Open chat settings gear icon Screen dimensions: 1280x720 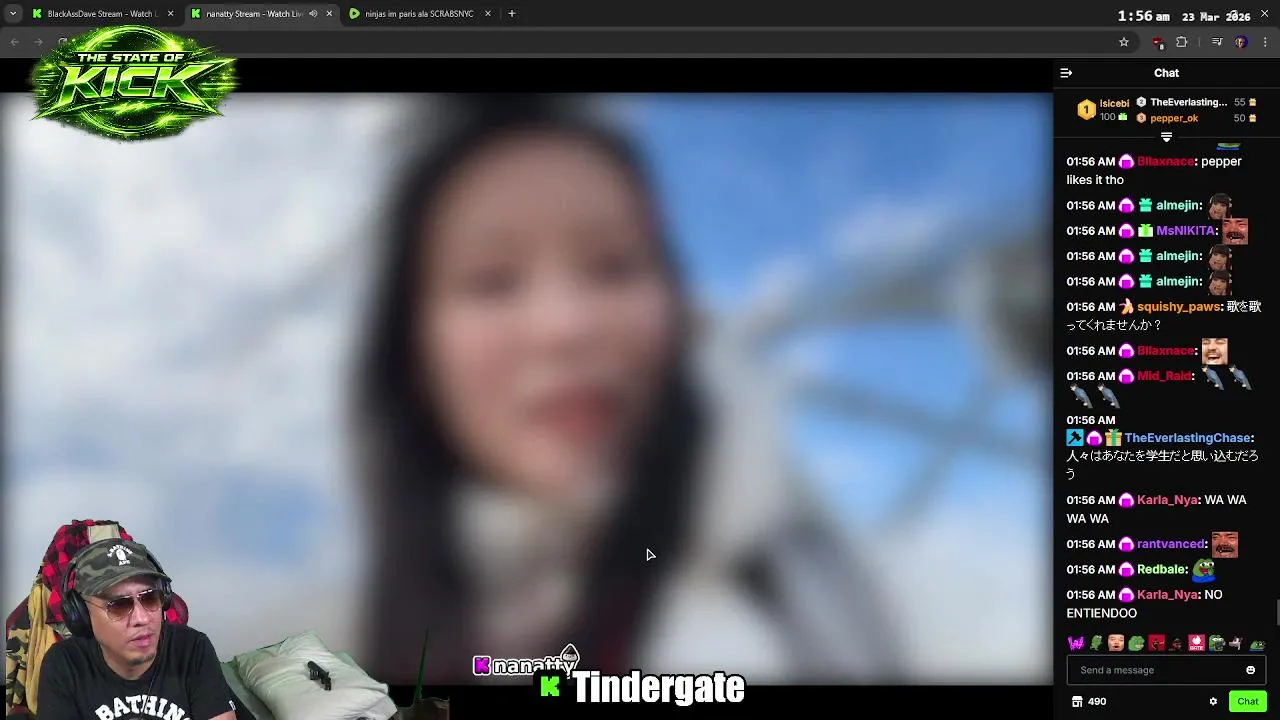point(1213,701)
